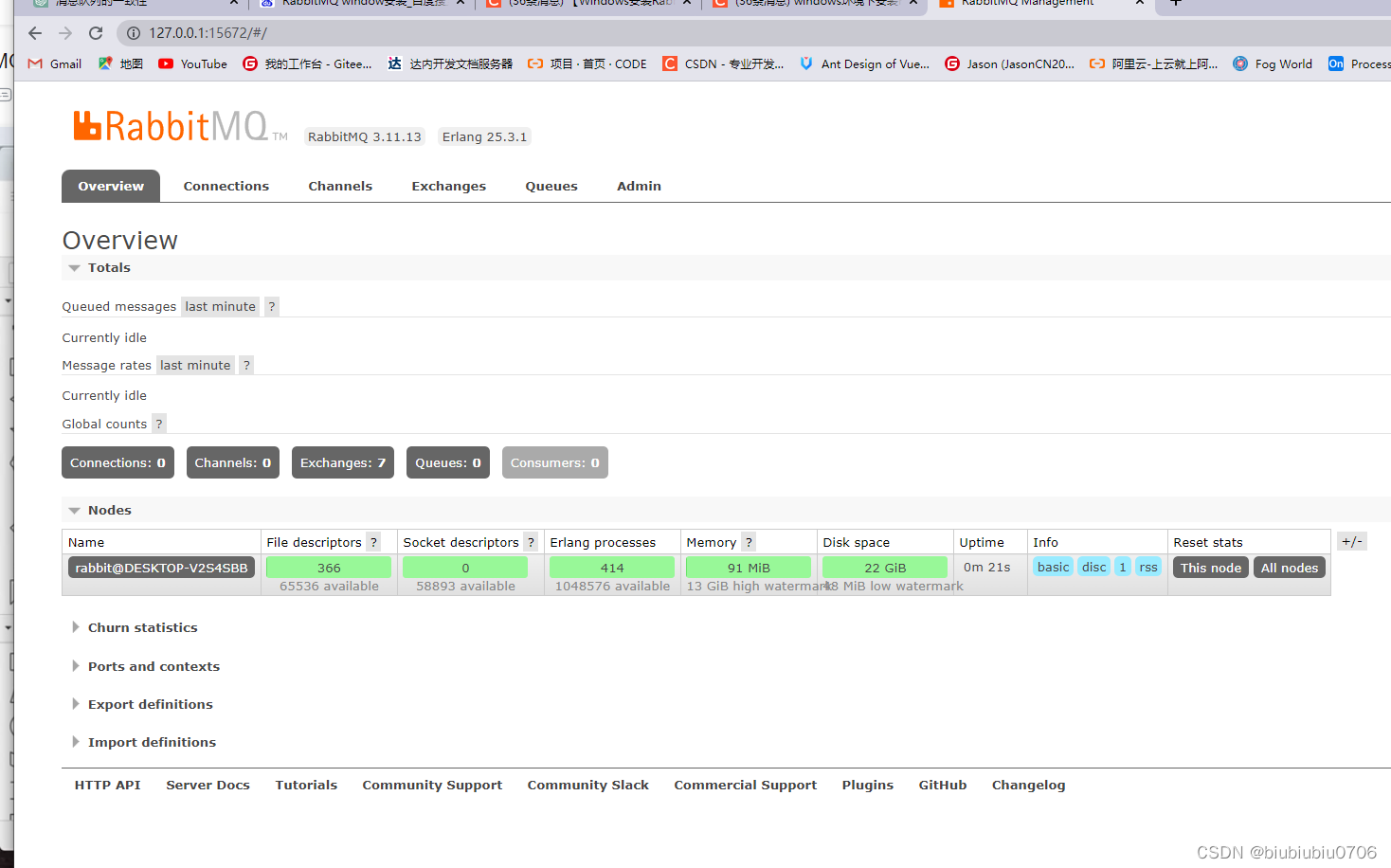Open the HTTP API footer link
This screenshot has height=868, width=1391.
coord(108,785)
